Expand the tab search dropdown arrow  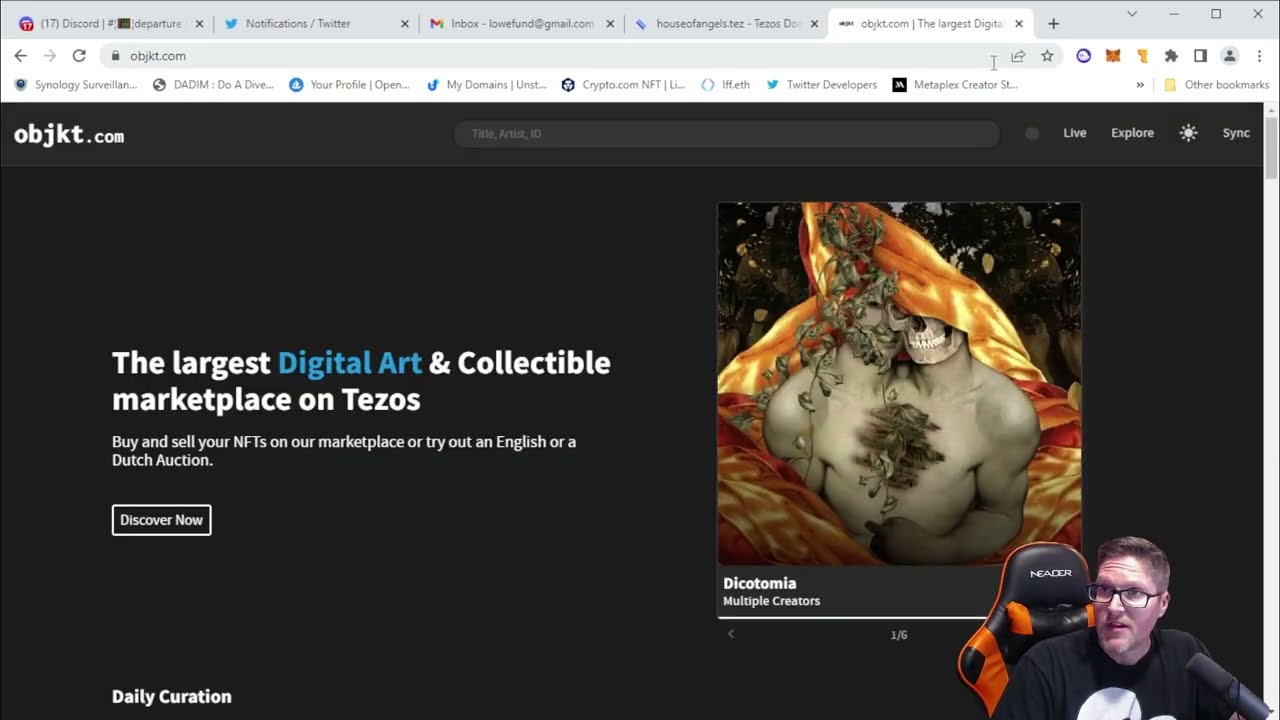tap(1132, 14)
